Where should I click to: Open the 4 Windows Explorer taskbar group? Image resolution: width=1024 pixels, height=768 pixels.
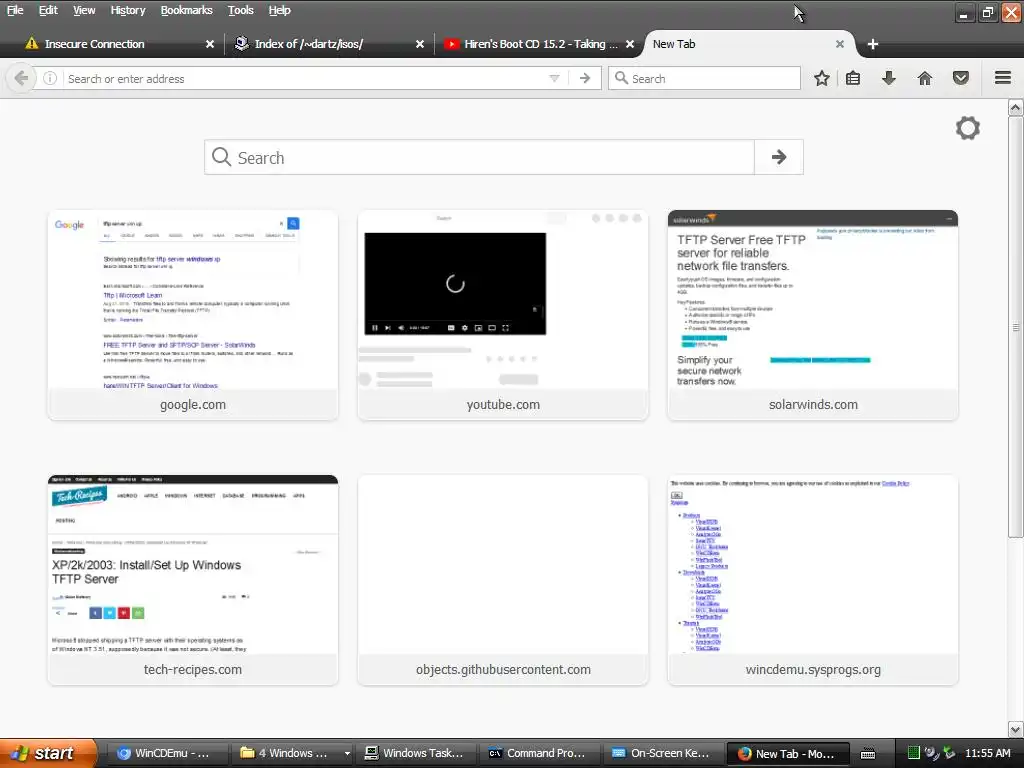[x=294, y=753]
